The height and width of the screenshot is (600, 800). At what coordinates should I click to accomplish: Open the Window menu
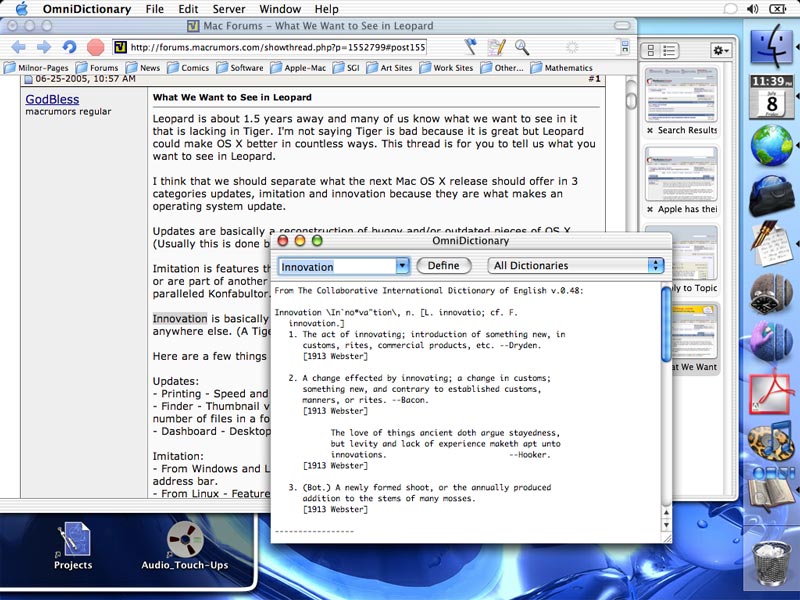pos(280,9)
